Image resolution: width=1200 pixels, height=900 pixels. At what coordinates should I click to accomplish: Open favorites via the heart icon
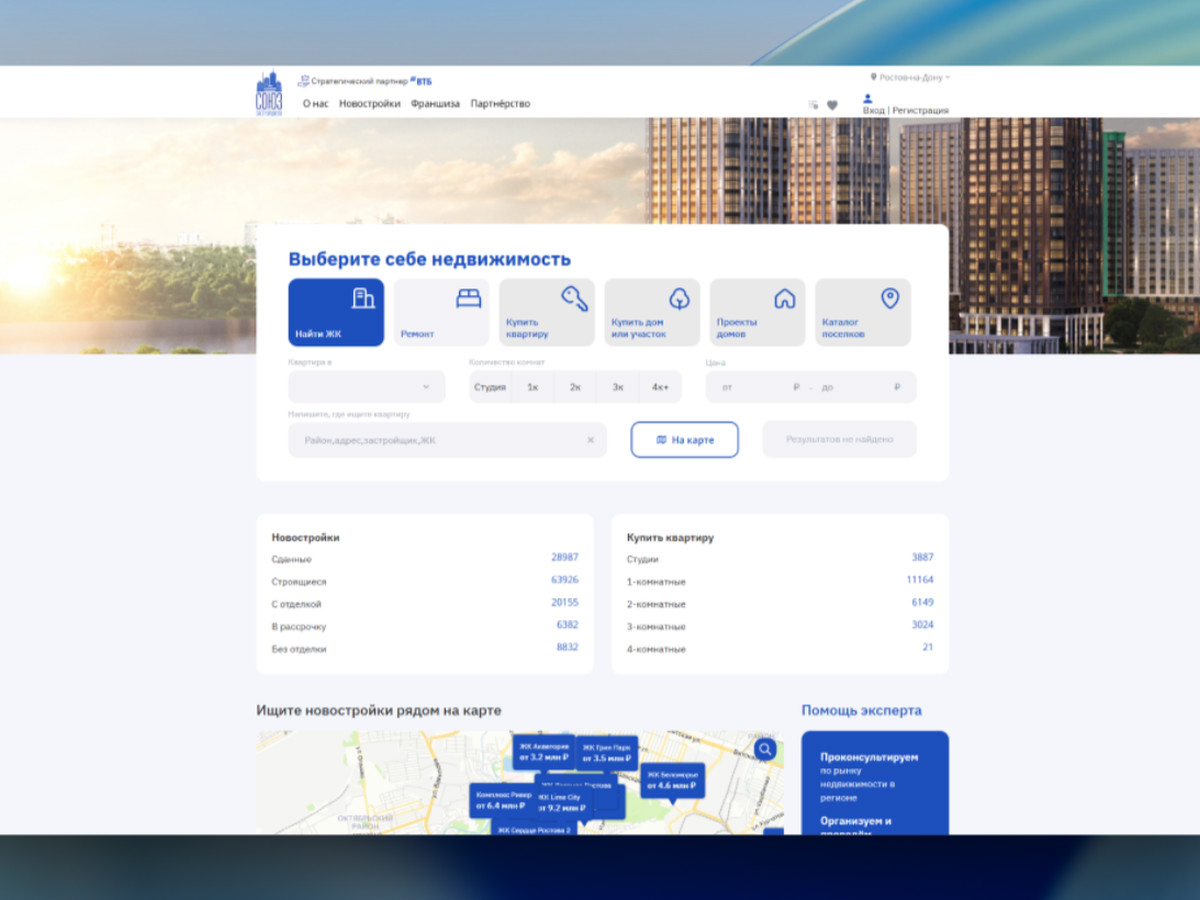pyautogui.click(x=832, y=105)
